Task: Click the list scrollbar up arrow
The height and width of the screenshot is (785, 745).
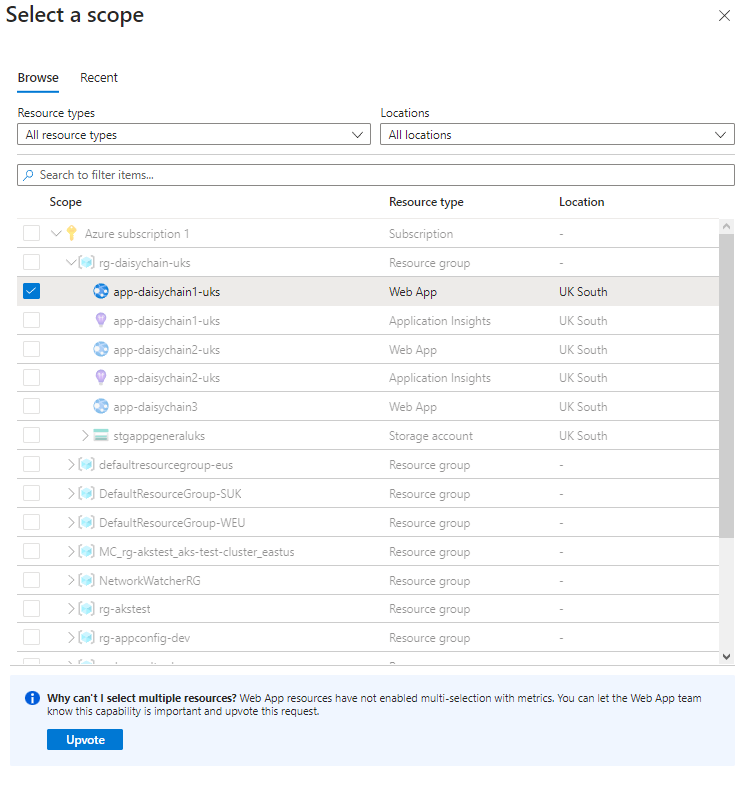Action: point(726,226)
